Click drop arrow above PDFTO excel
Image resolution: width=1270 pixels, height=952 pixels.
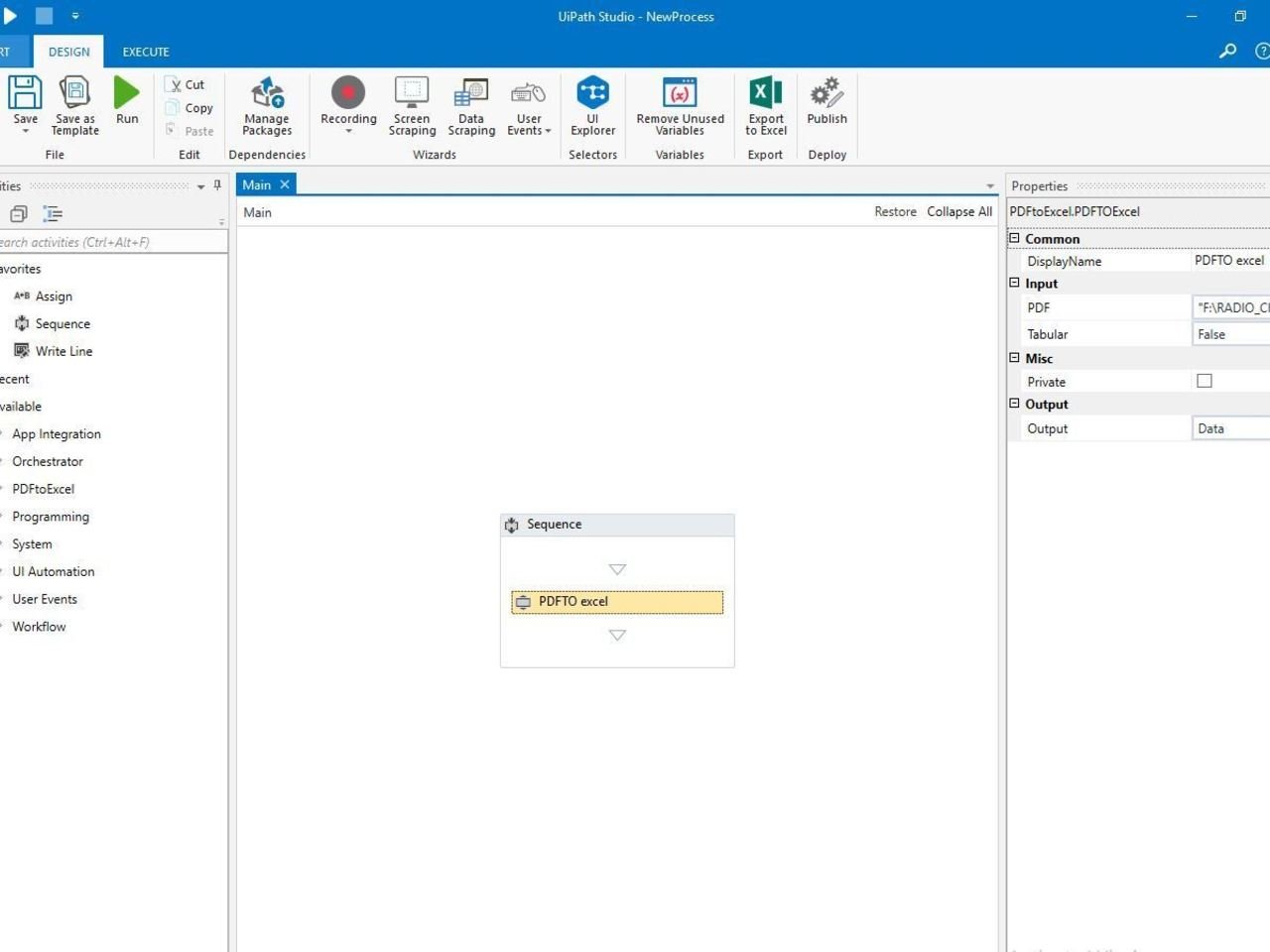[617, 569]
